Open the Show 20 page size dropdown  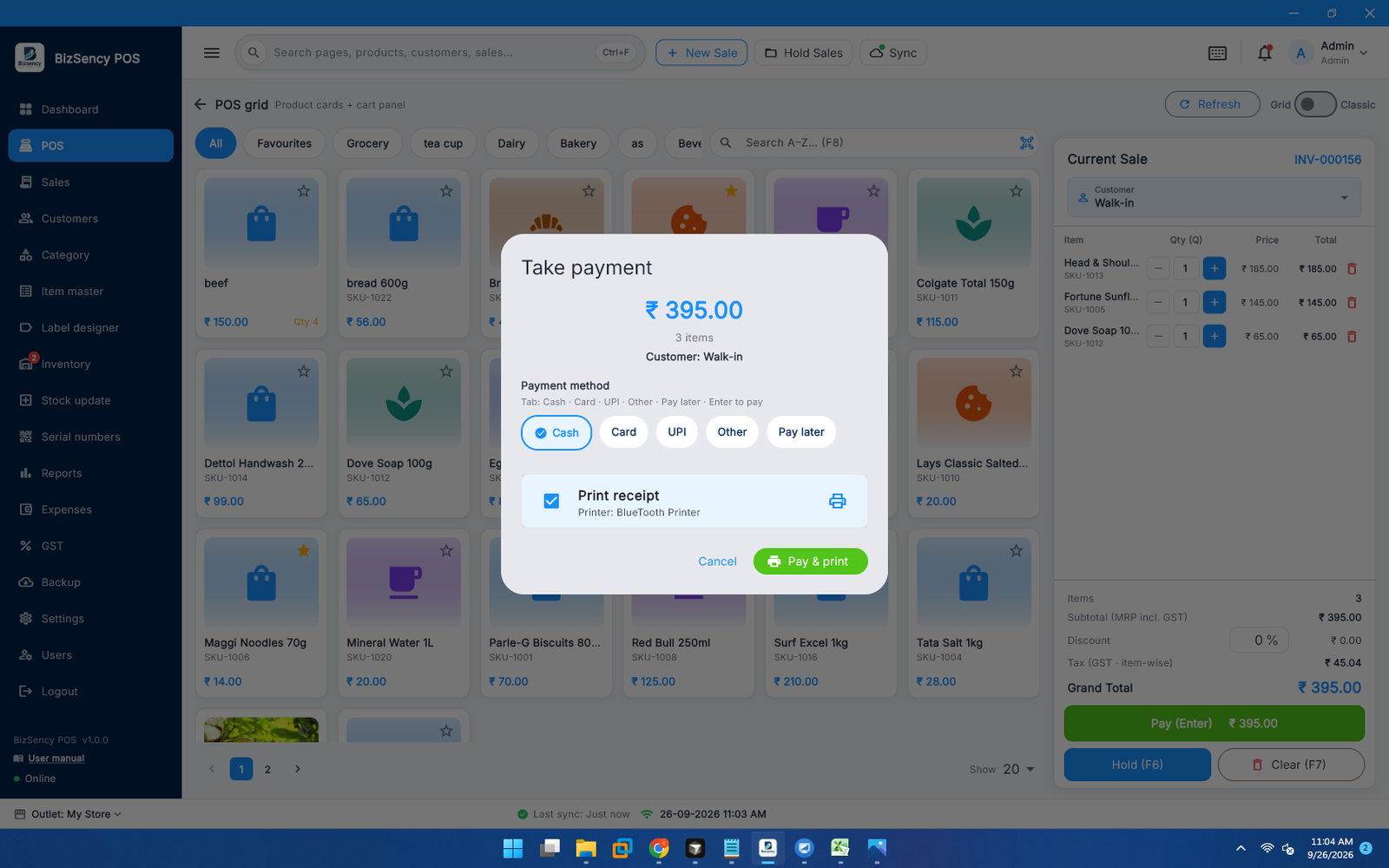pyautogui.click(x=1018, y=769)
